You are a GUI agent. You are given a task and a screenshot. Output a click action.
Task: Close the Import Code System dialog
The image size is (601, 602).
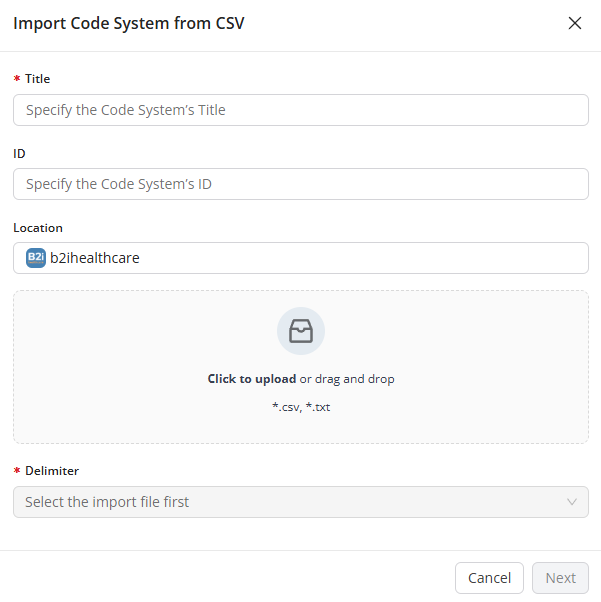click(x=575, y=23)
